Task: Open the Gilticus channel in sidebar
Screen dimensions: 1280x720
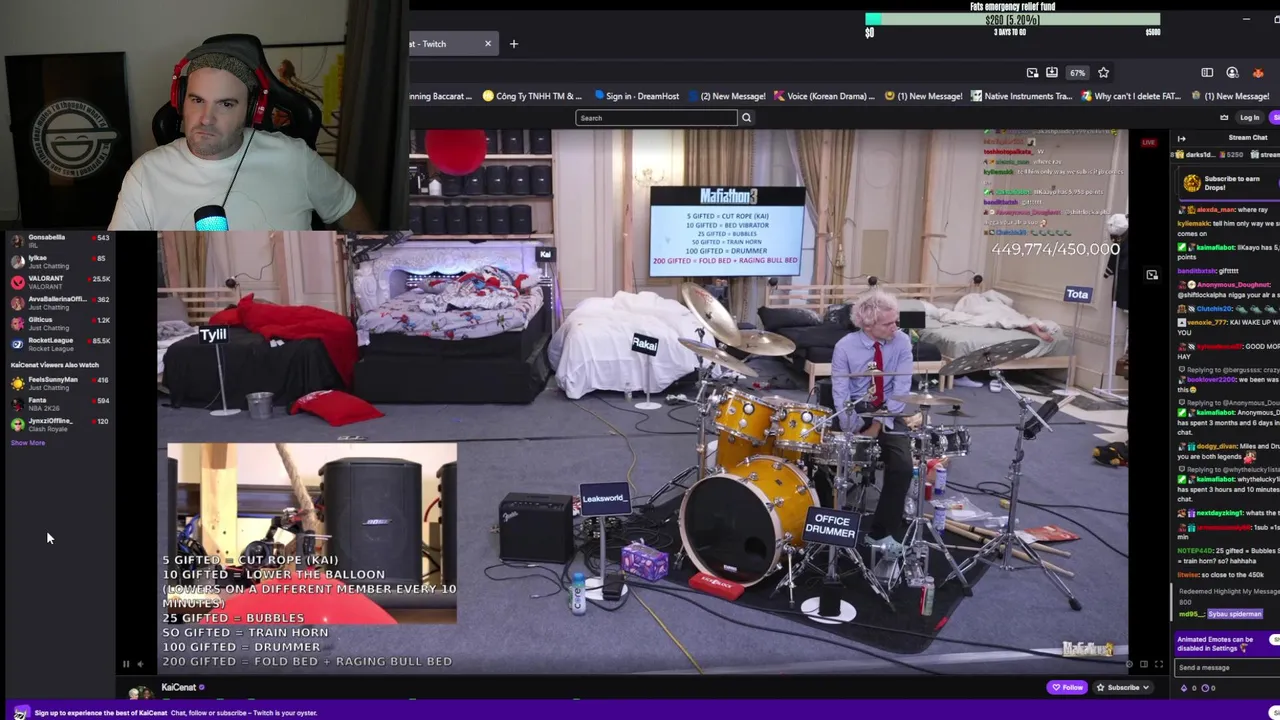Action: (60, 323)
